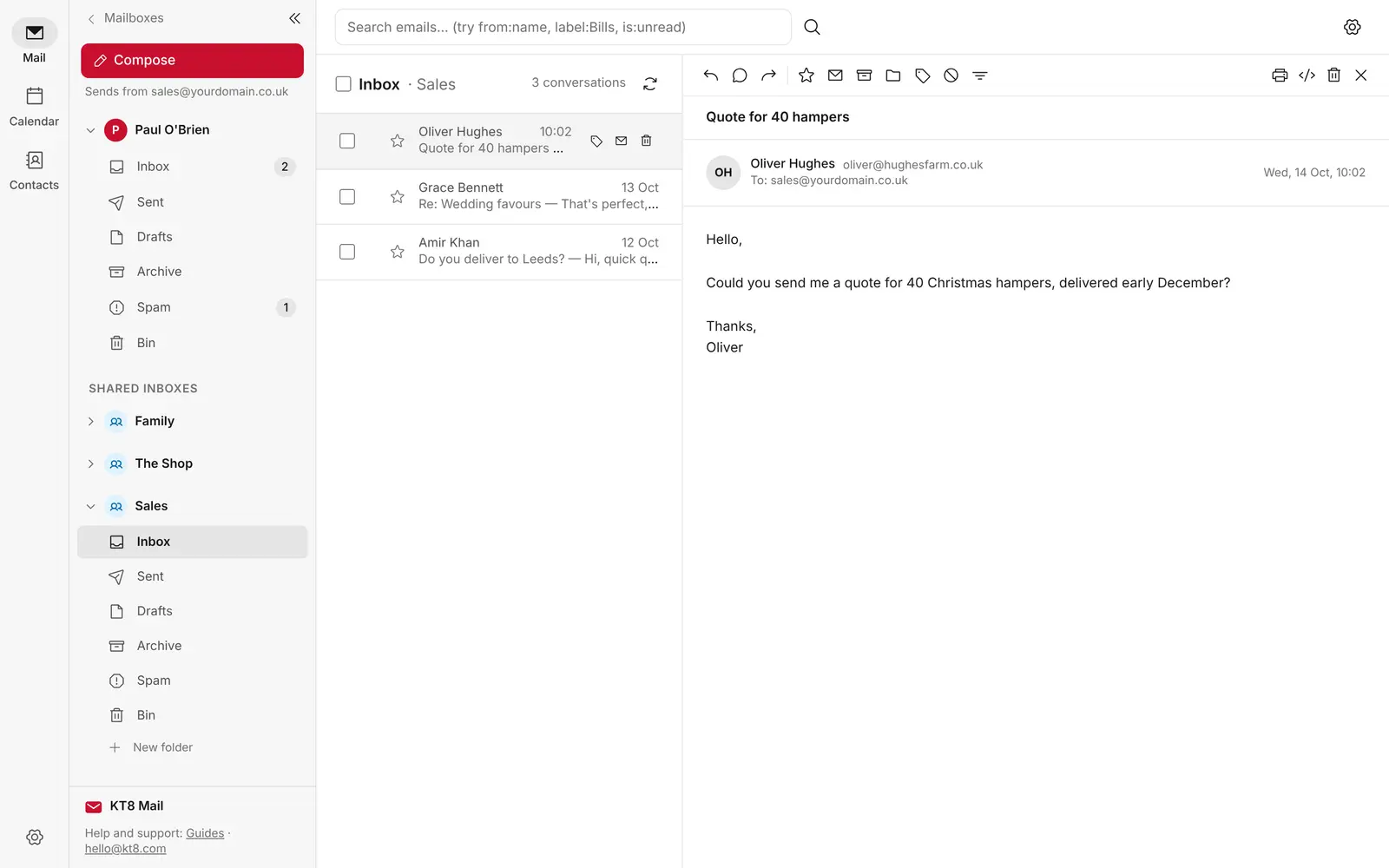Viewport: 1389px width, 868px height.
Task: Move message using the folder toolbar icon
Action: [x=893, y=76]
